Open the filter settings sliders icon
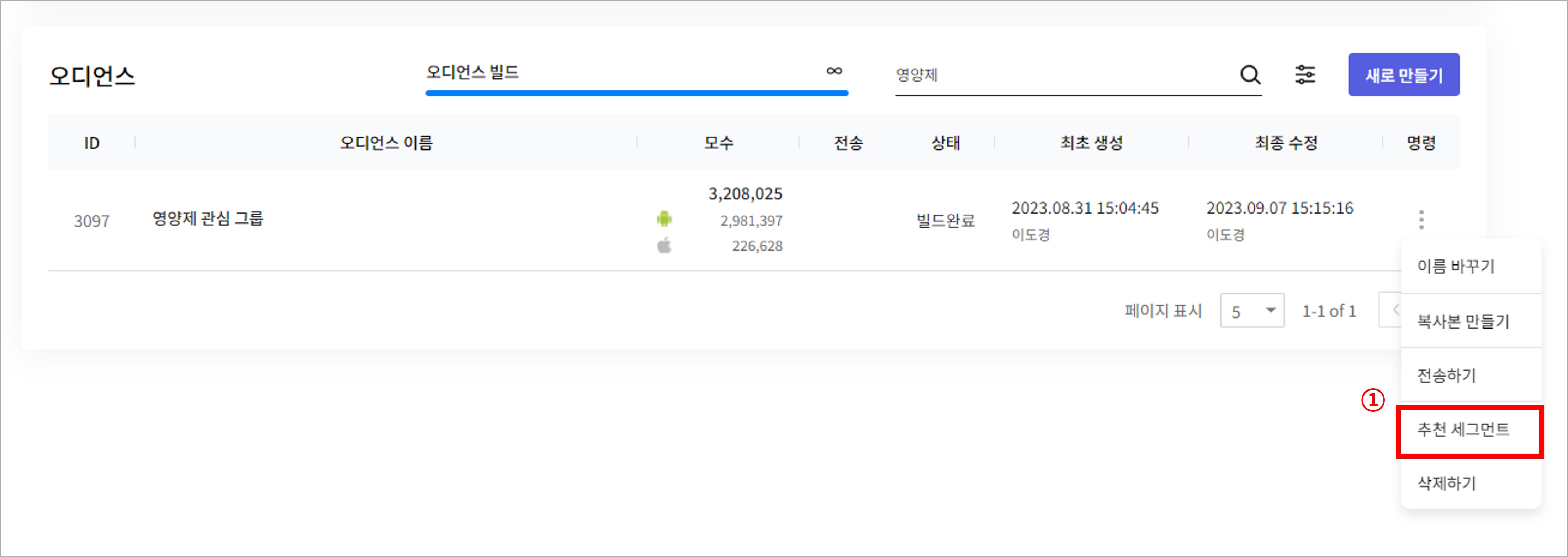This screenshot has height=557, width=1568. pos(1304,75)
